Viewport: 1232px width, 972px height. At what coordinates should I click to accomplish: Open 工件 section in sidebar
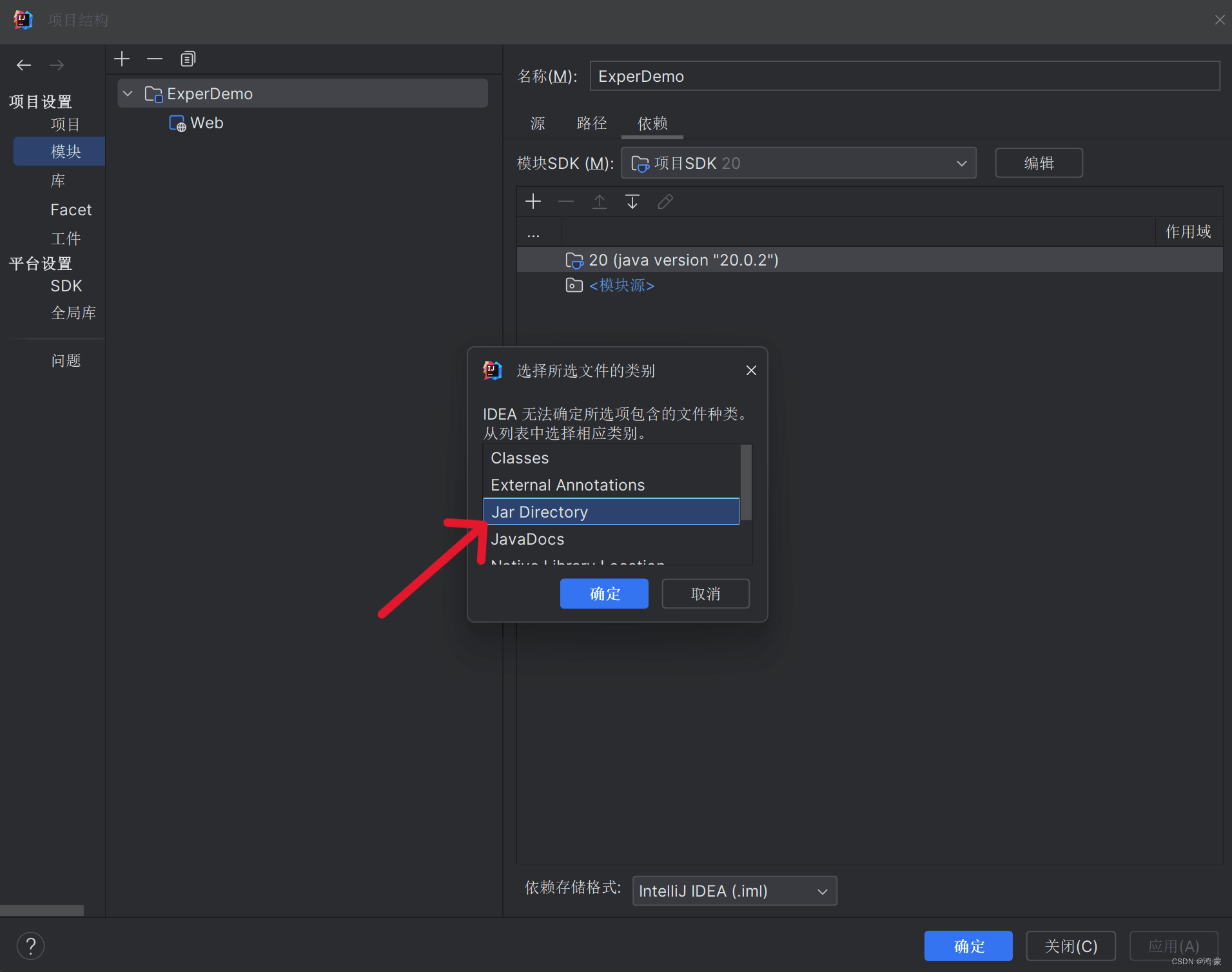[x=66, y=239]
